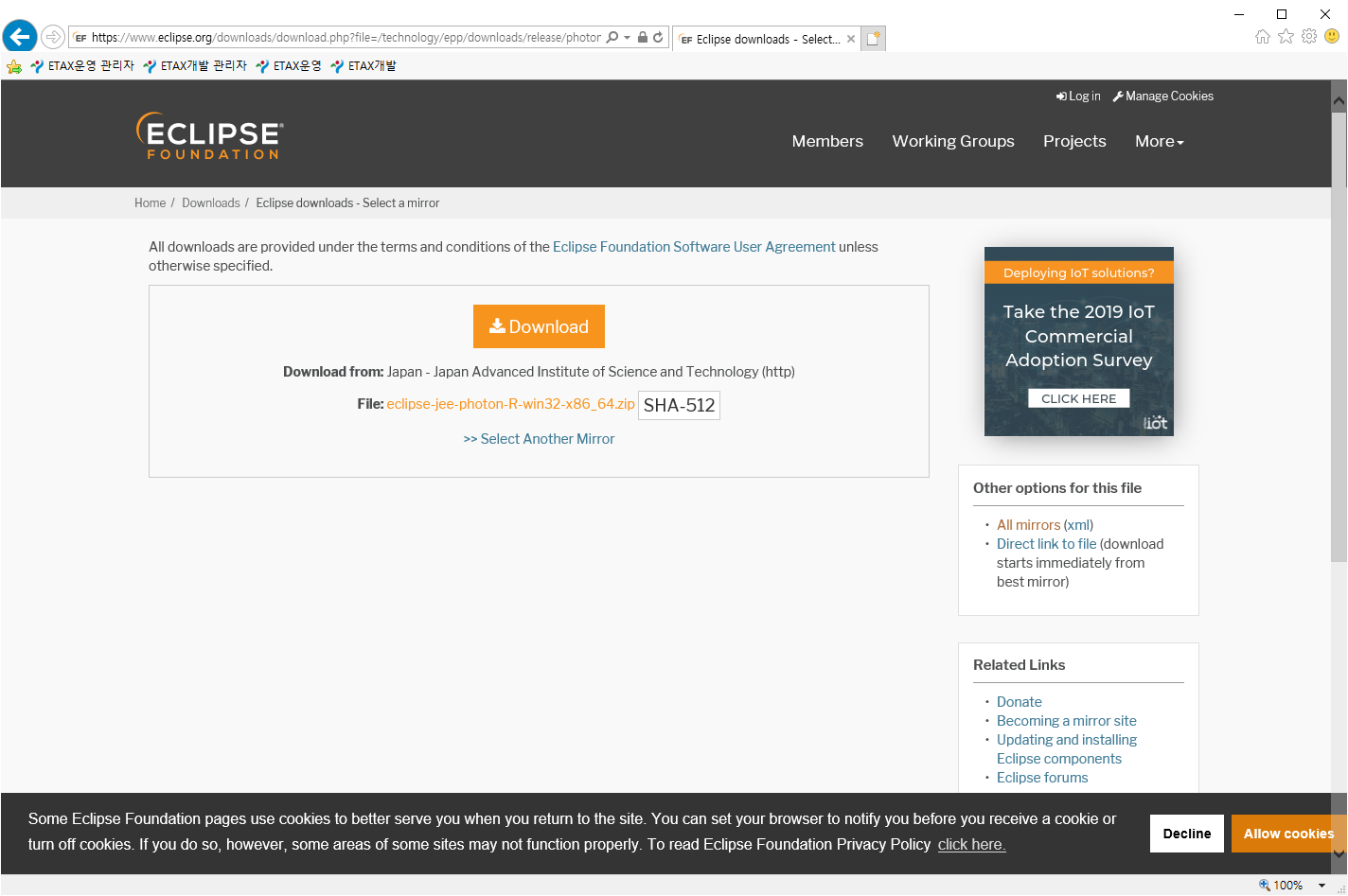Screen dimensions: 1348x896
Task: Minimize the browser window
Action: pos(1240,13)
